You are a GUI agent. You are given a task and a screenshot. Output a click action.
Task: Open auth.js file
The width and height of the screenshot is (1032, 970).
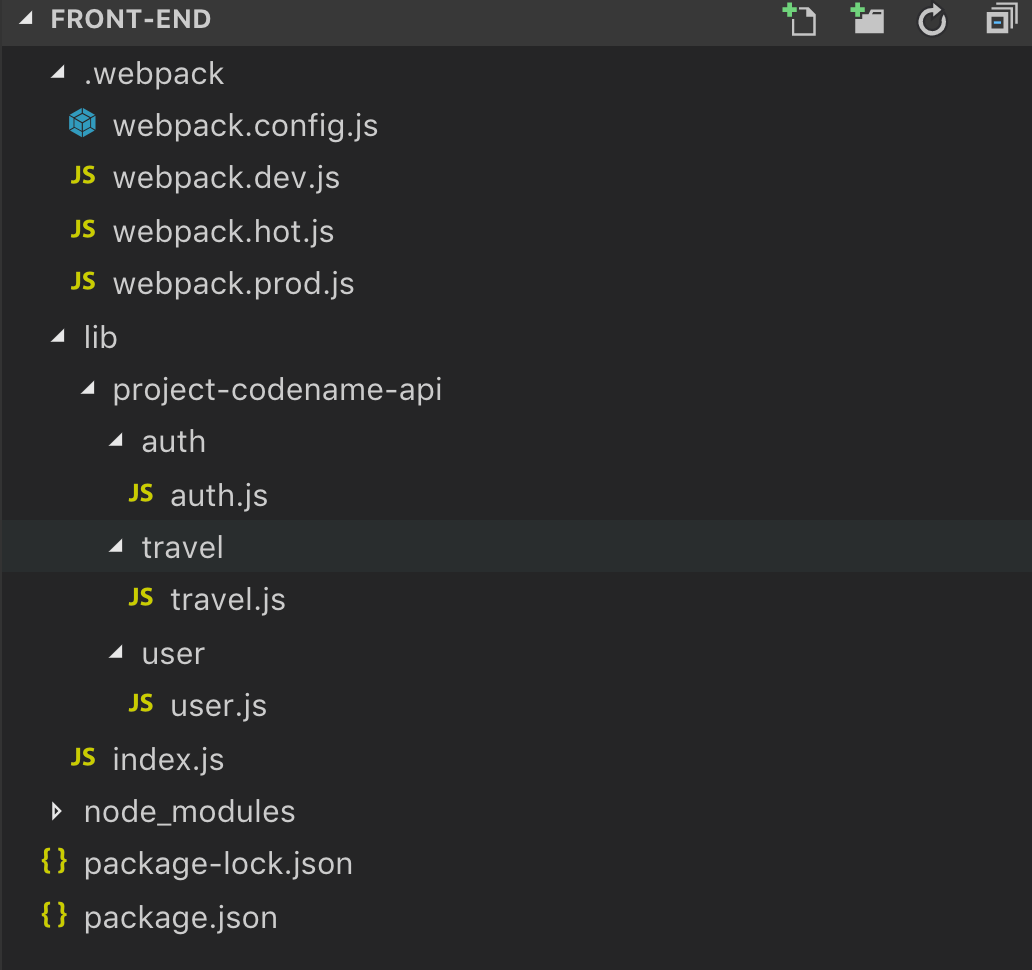click(x=219, y=495)
